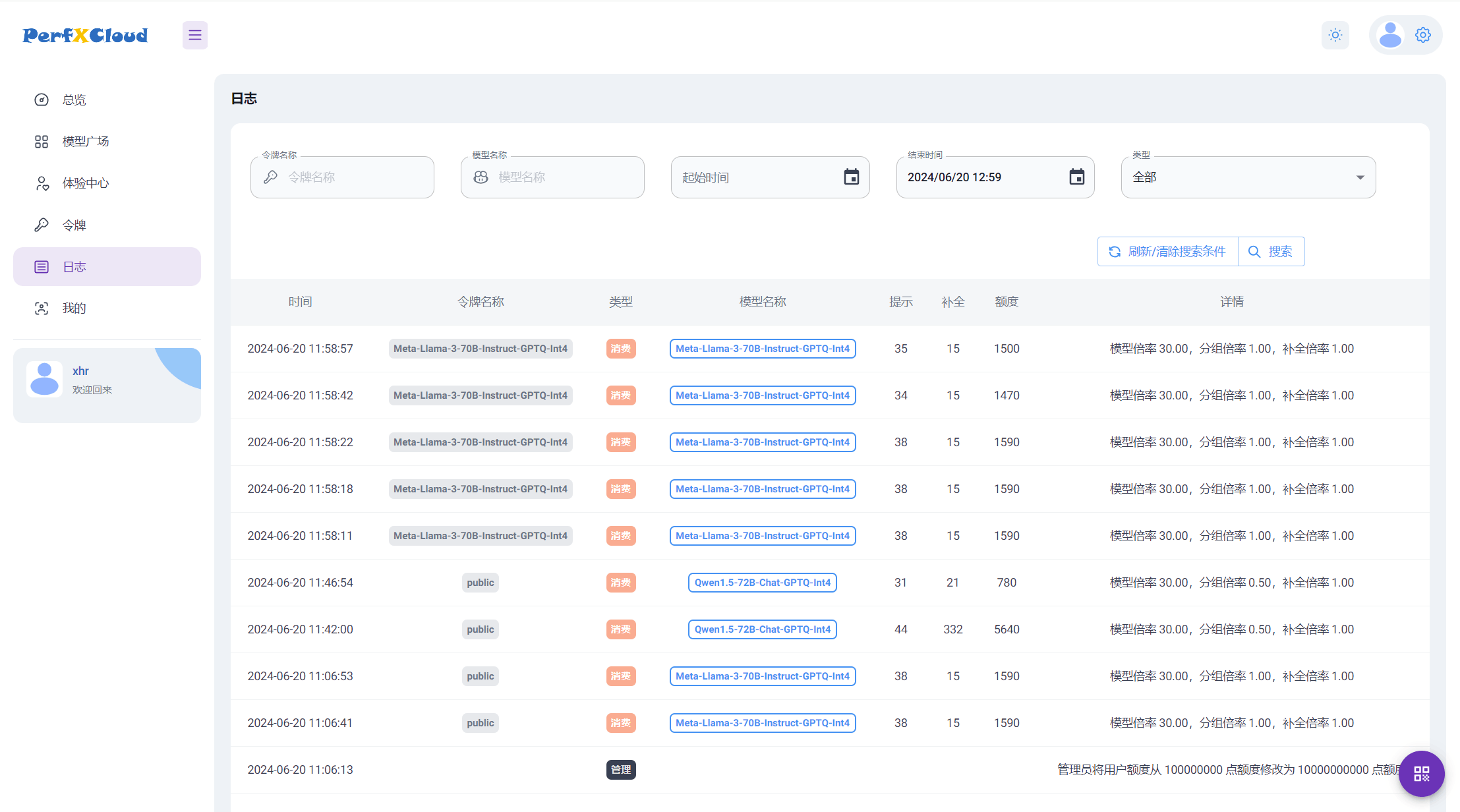Click the 模型名称 column header
This screenshot has height=812, width=1460.
(x=763, y=301)
